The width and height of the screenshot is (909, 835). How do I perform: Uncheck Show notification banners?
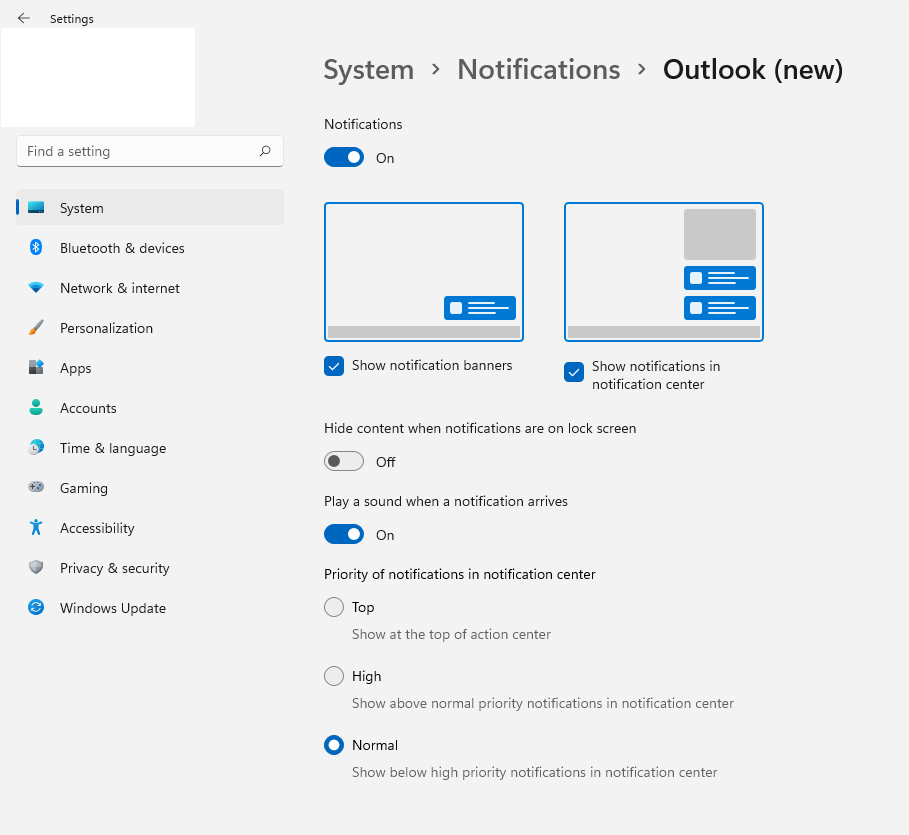click(334, 366)
